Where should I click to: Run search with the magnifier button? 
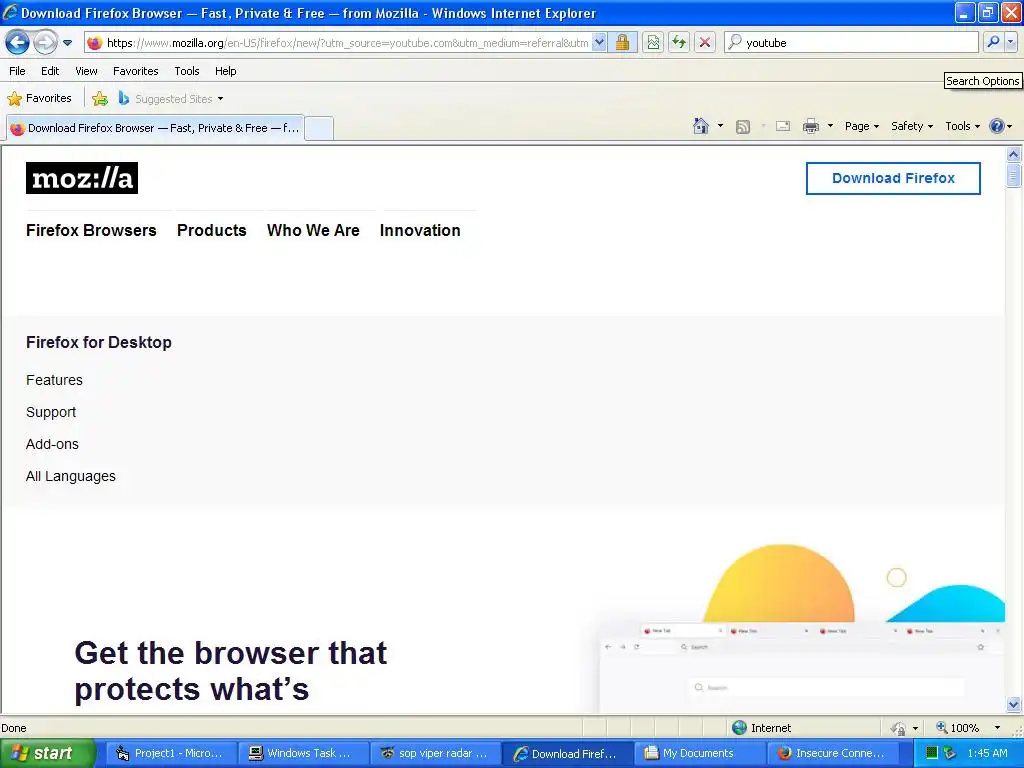[x=993, y=42]
